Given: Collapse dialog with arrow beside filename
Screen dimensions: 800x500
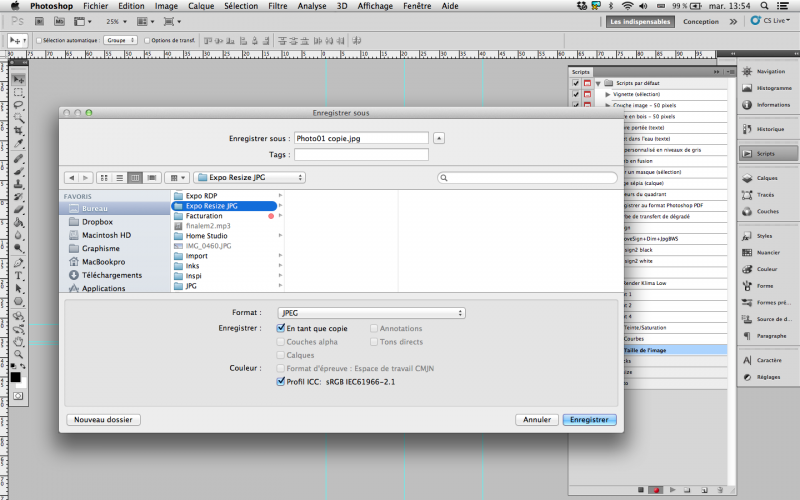Looking at the screenshot, I should pyautogui.click(x=439, y=138).
